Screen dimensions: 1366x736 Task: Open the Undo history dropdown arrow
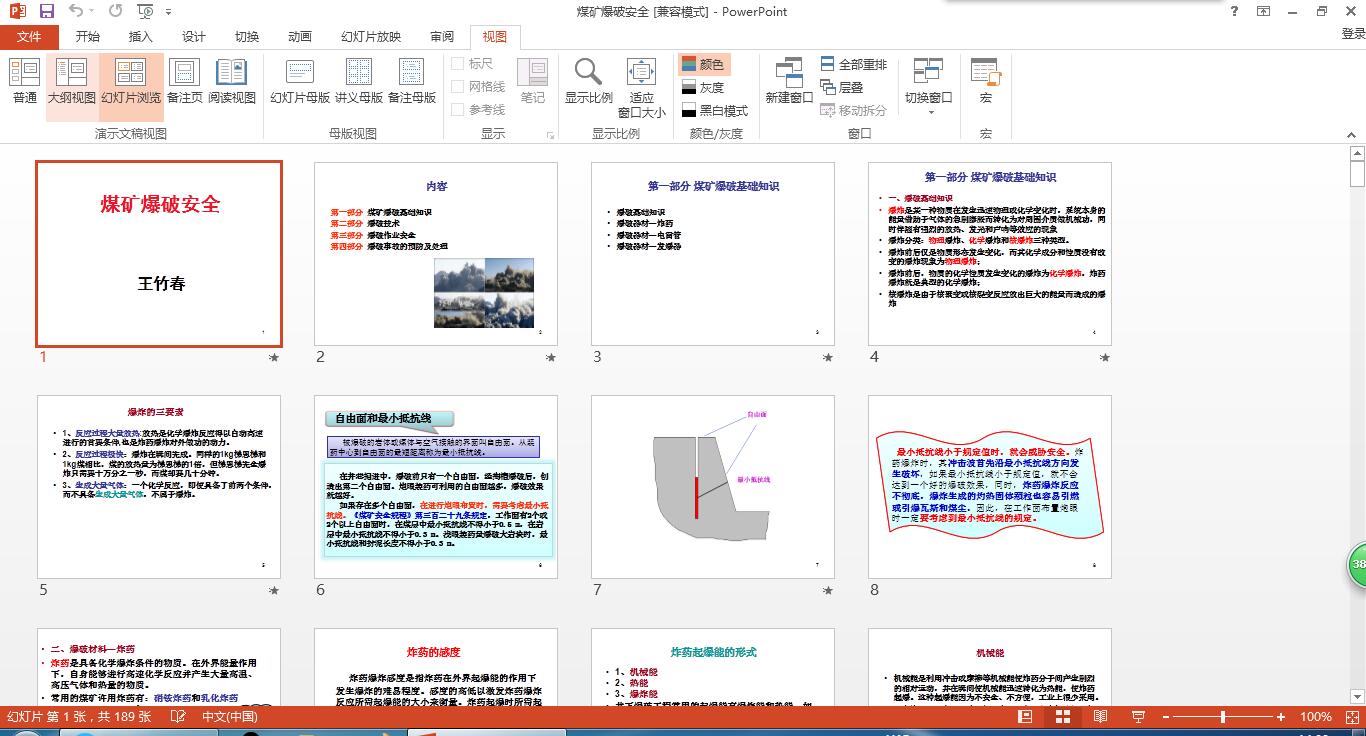(x=93, y=12)
